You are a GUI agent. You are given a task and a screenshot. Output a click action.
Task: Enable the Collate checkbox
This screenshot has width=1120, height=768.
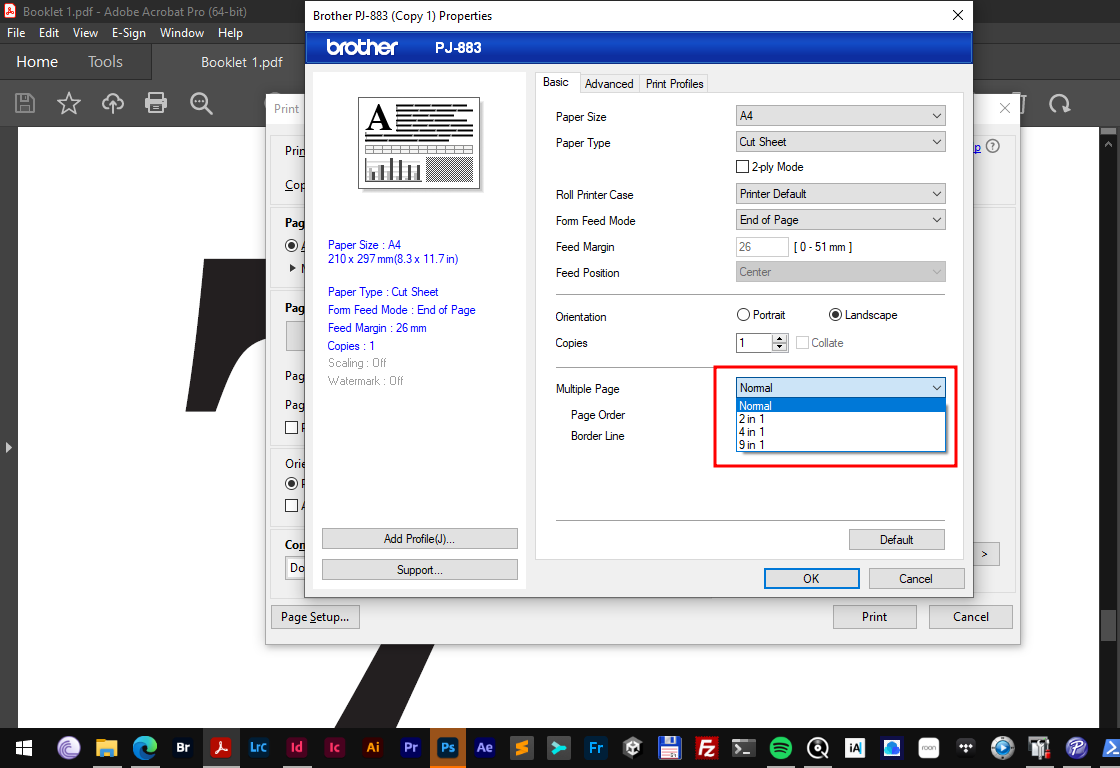[800, 342]
